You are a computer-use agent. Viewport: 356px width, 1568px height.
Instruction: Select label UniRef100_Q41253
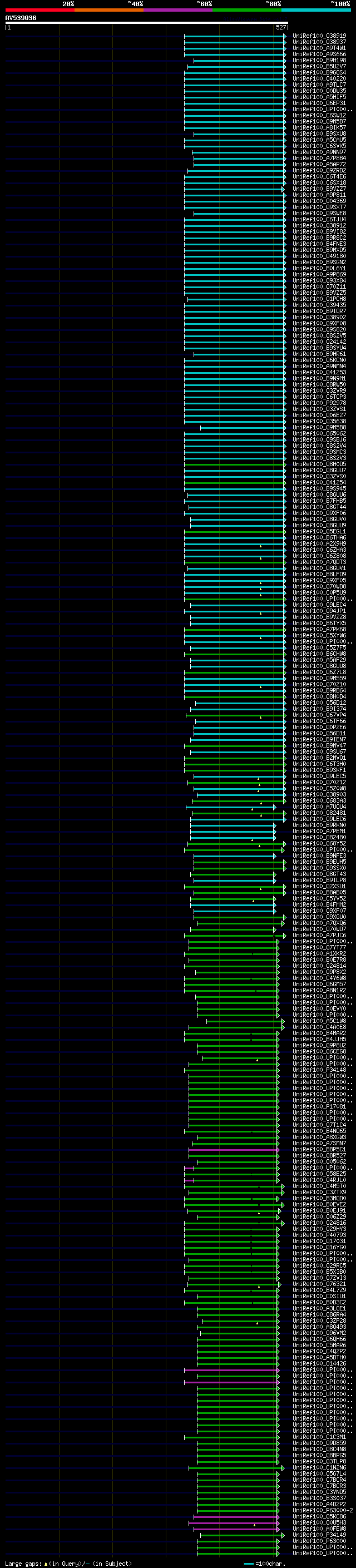click(x=319, y=373)
